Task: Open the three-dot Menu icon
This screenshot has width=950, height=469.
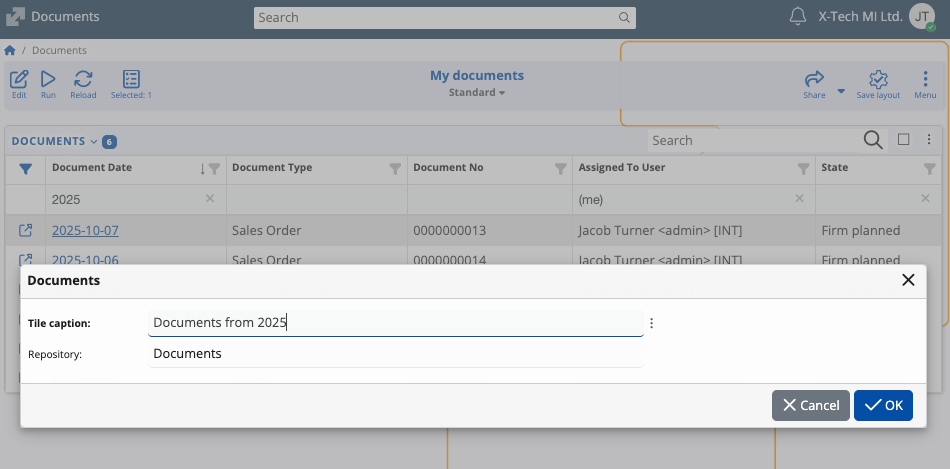Action: (925, 80)
